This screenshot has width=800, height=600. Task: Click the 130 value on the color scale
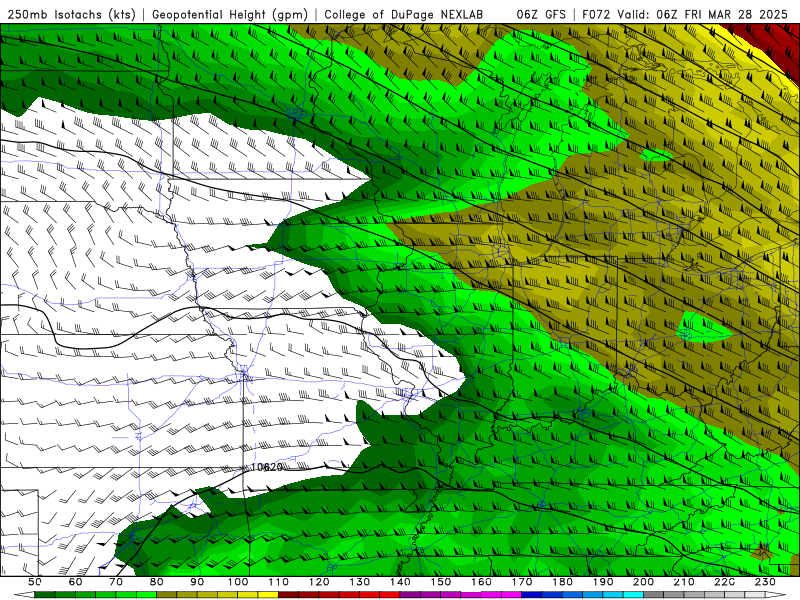[360, 582]
